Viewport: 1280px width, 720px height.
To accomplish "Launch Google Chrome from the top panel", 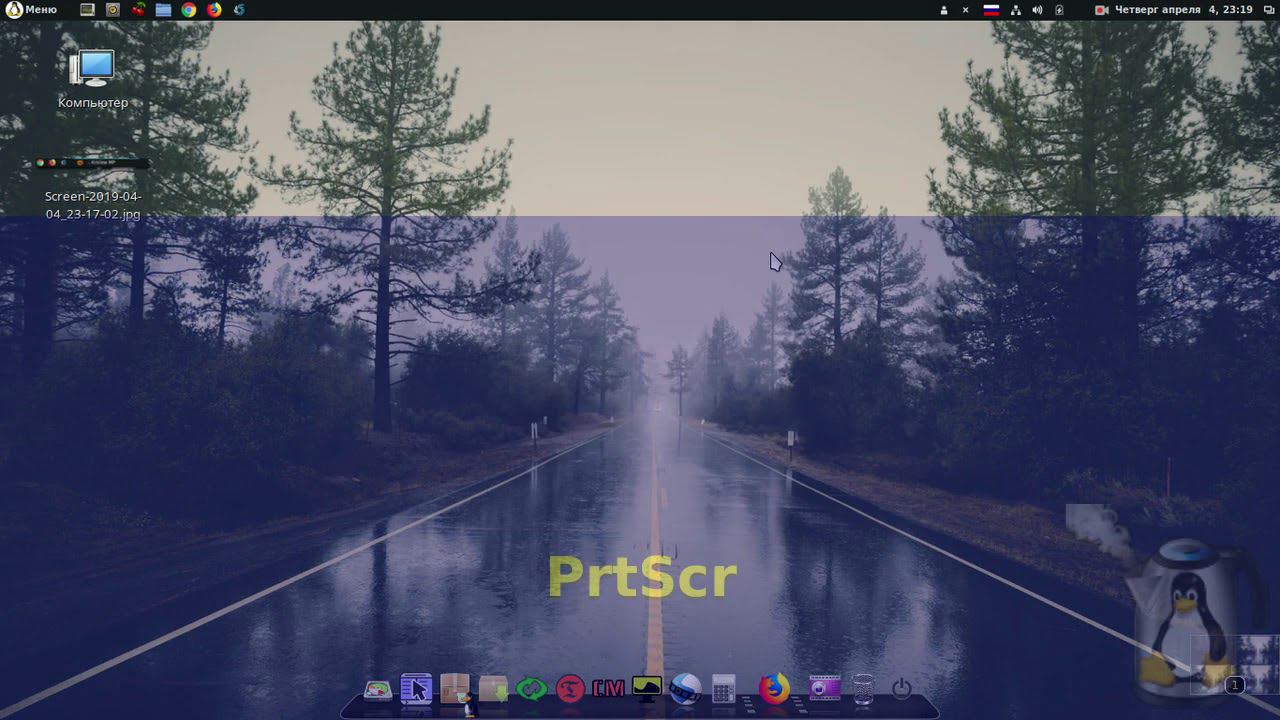I will pos(188,10).
